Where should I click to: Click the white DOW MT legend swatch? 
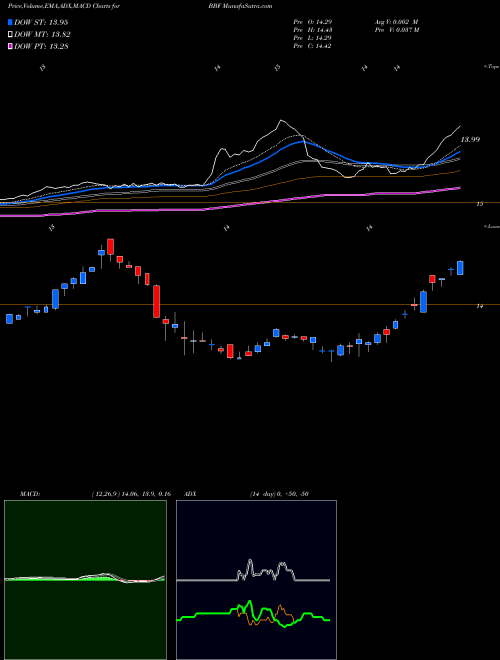coord(11,35)
